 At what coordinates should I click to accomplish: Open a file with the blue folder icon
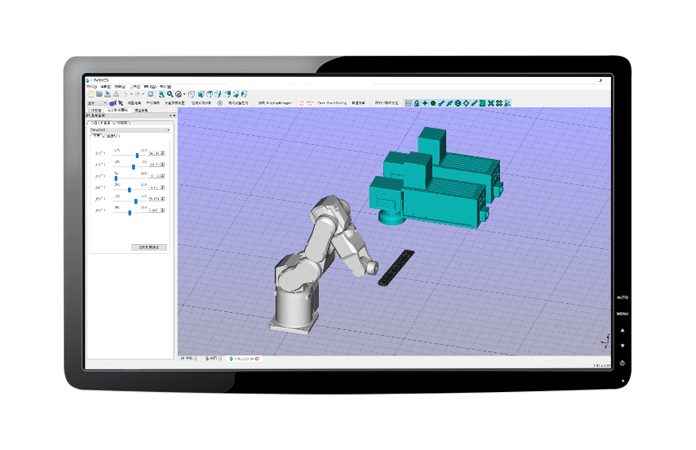[x=99, y=94]
